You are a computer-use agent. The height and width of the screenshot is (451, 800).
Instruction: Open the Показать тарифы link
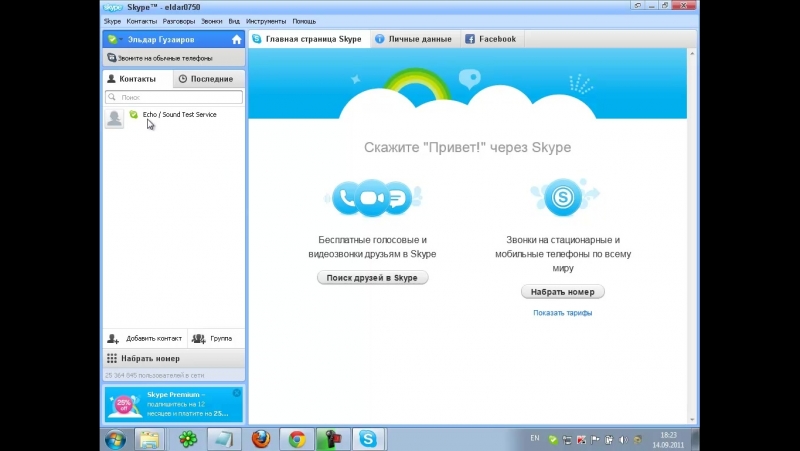pos(563,313)
